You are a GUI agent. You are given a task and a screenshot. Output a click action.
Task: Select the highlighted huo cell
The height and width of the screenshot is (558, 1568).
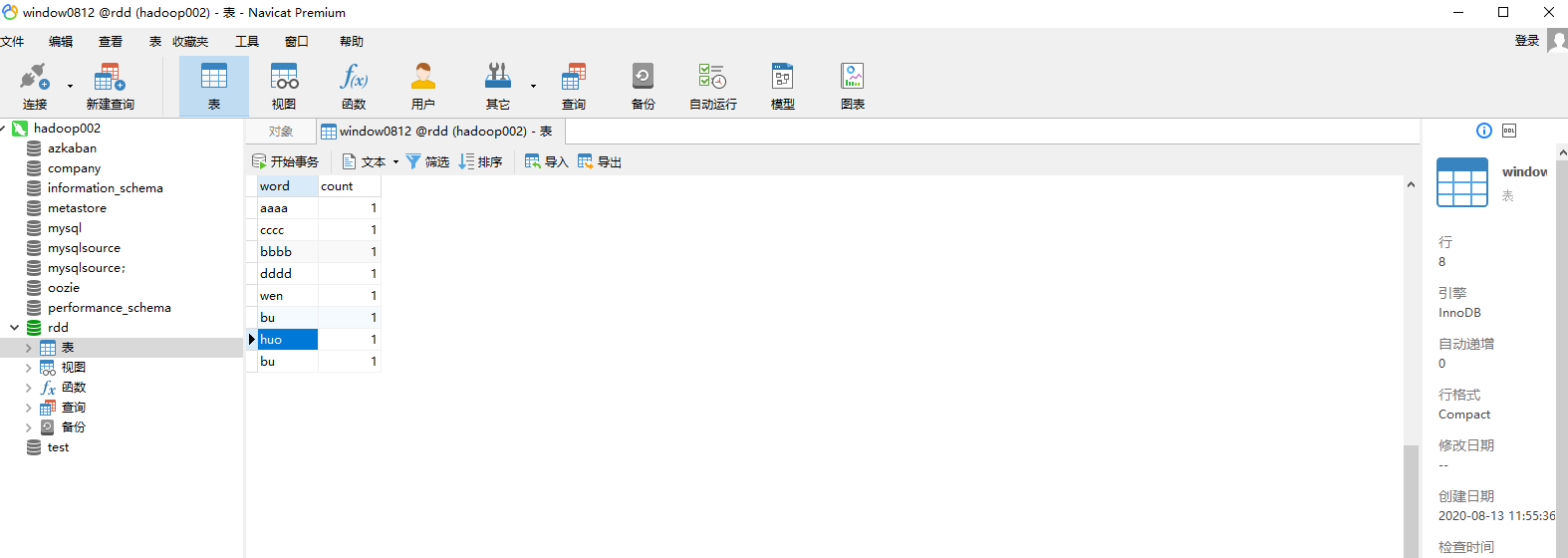coord(288,340)
